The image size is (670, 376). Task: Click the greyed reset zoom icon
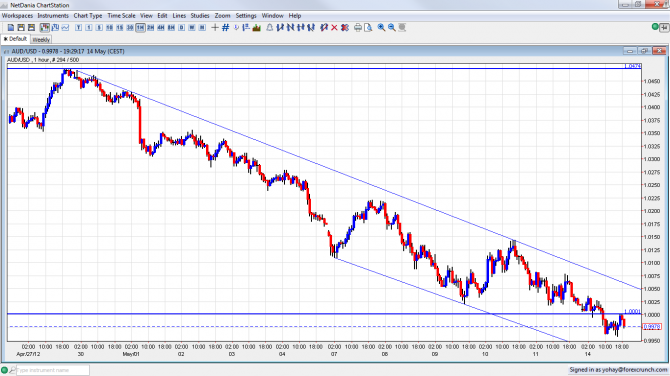click(402, 27)
